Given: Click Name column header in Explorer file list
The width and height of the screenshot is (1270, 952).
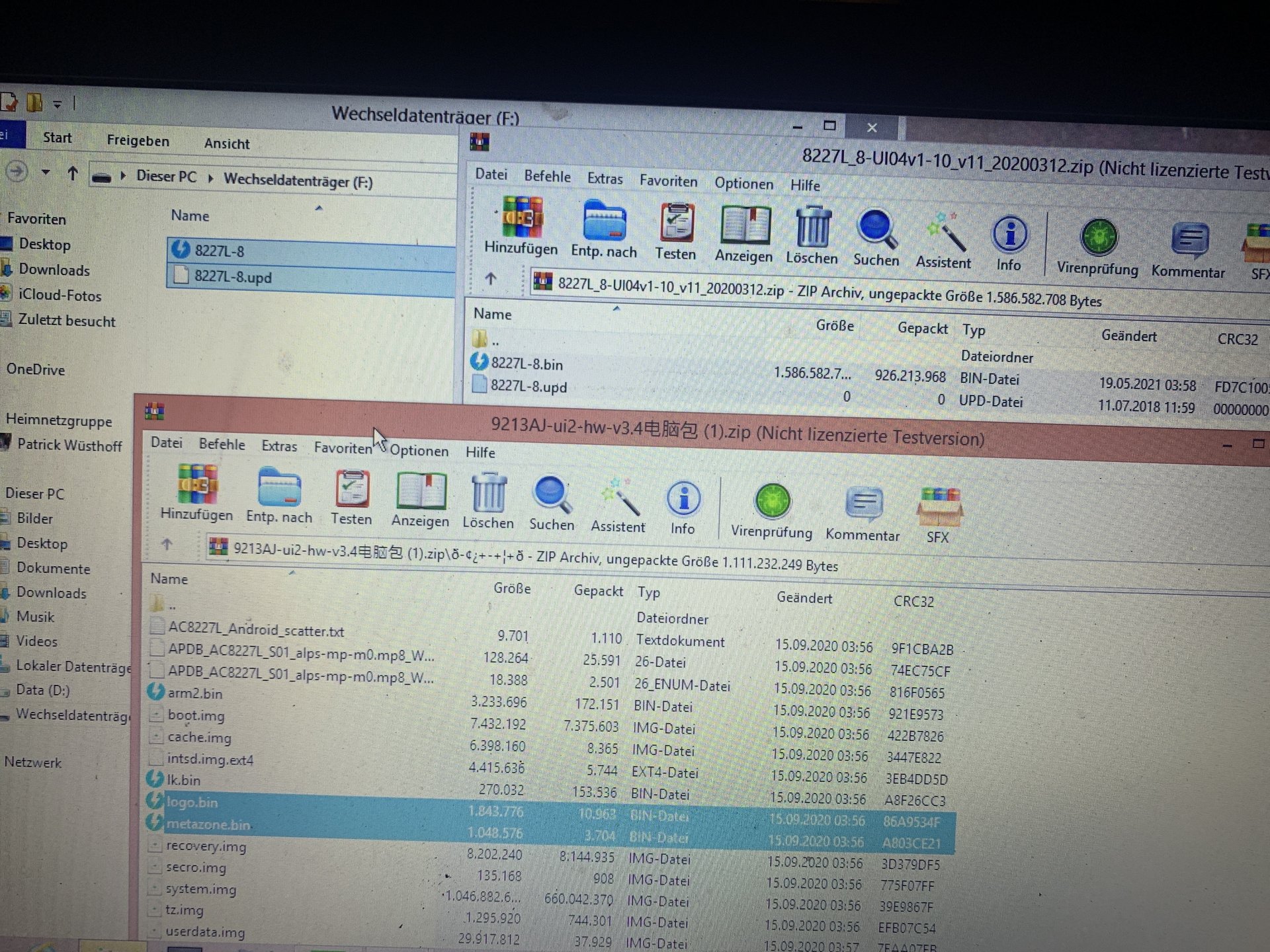Looking at the screenshot, I should 190,216.
